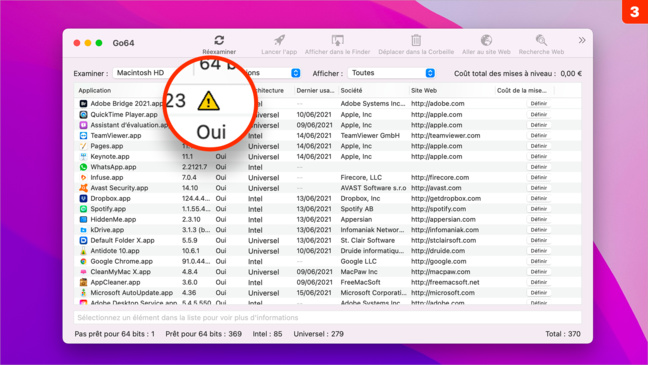Click 'Prêt pour 64 bits : 369' status

click(203, 334)
